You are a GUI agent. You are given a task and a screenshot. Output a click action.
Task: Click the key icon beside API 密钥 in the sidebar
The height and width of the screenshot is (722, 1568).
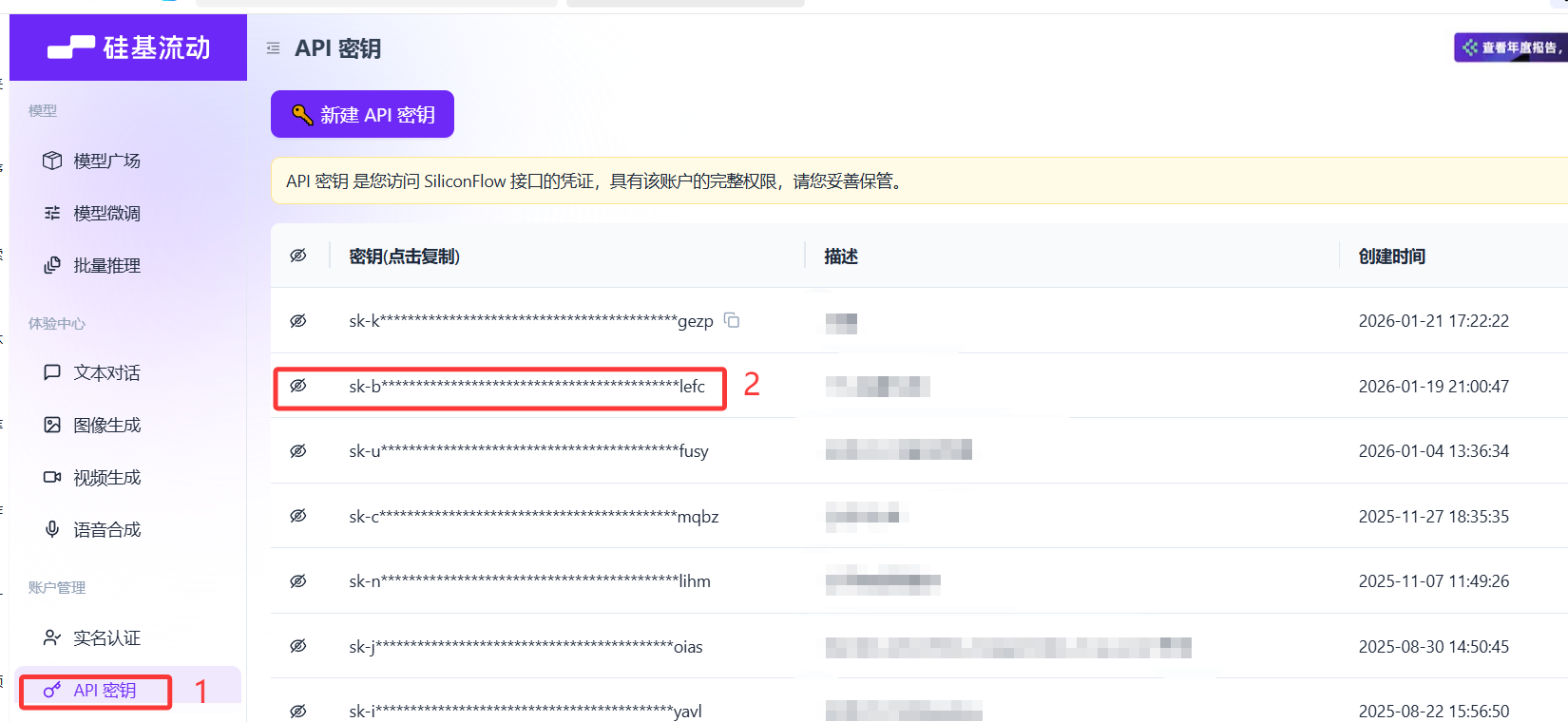52,690
